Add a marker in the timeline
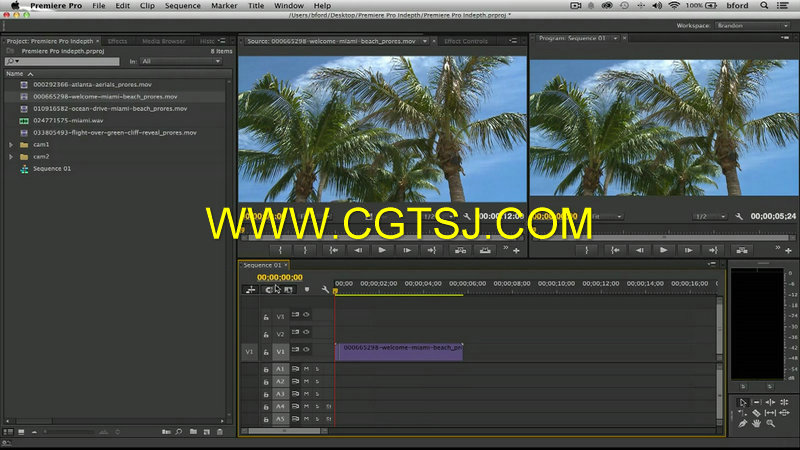 click(x=307, y=290)
